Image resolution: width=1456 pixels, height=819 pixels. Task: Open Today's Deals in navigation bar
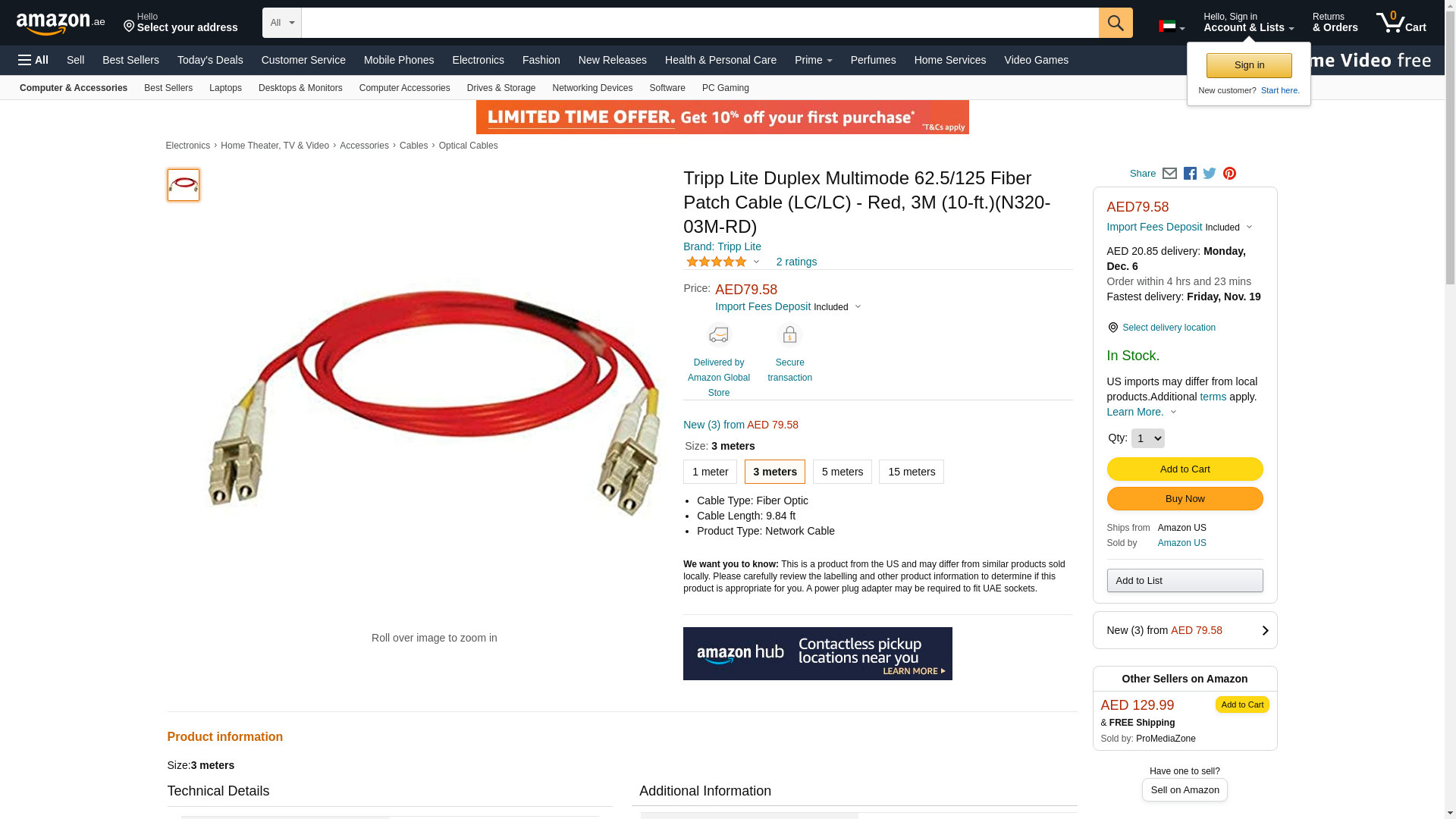click(210, 60)
